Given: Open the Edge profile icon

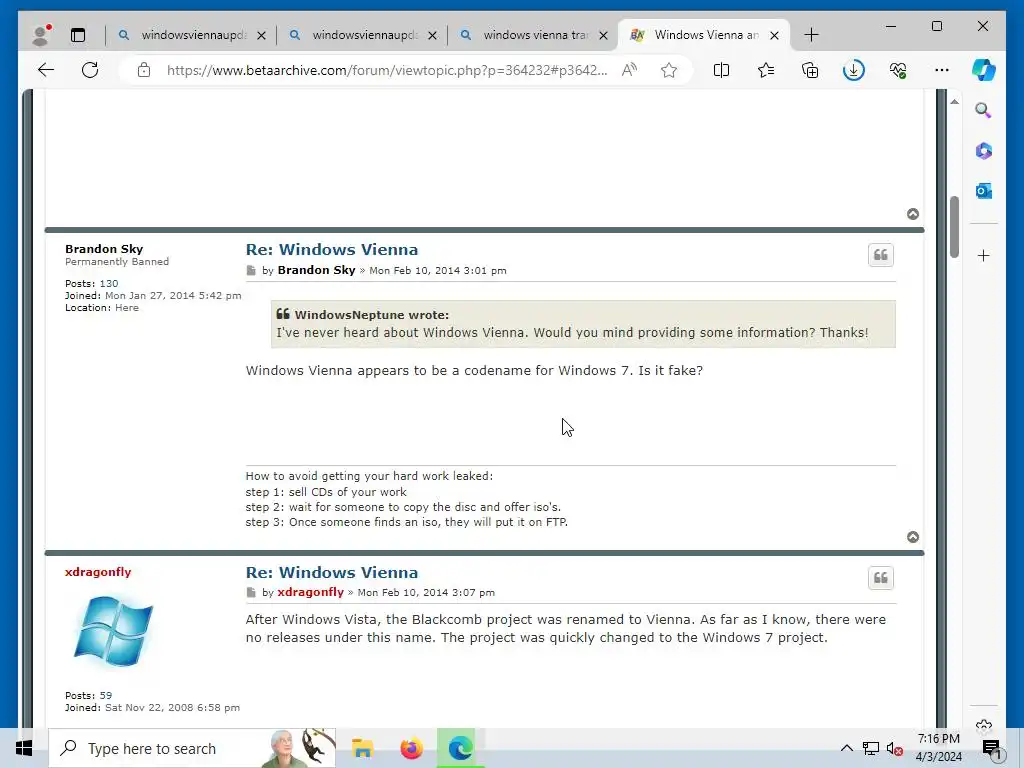Looking at the screenshot, I should click(41, 35).
